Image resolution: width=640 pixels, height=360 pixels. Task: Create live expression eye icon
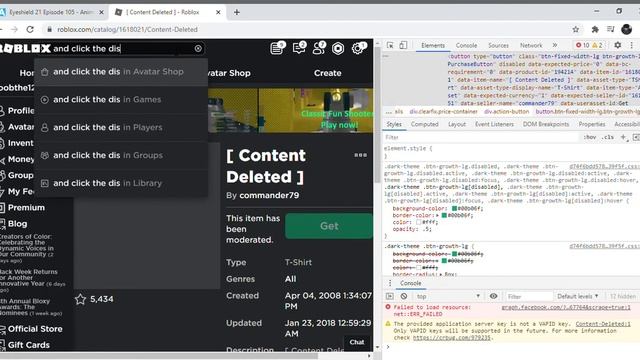tap(493, 296)
